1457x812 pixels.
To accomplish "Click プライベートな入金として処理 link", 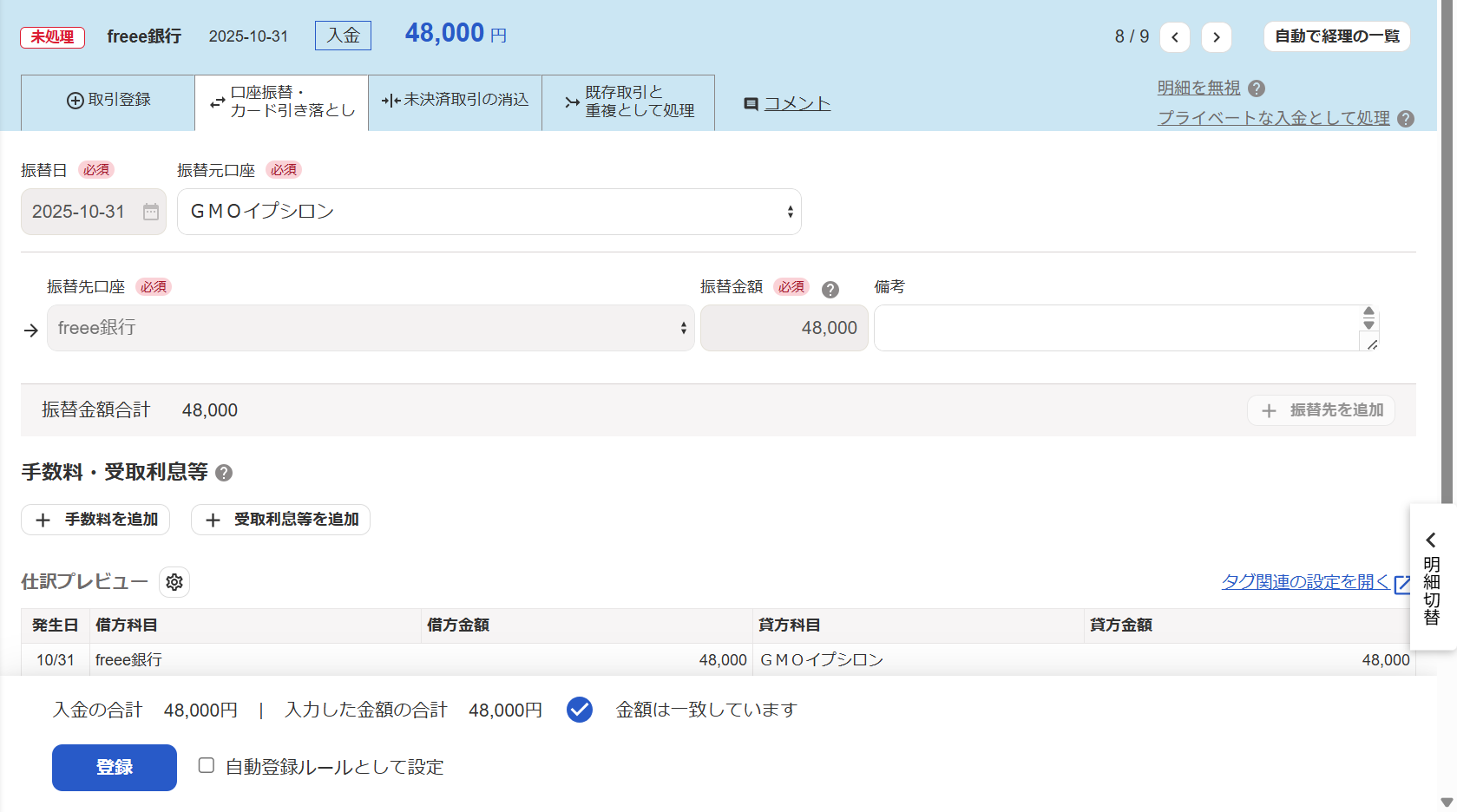I will (x=1274, y=119).
